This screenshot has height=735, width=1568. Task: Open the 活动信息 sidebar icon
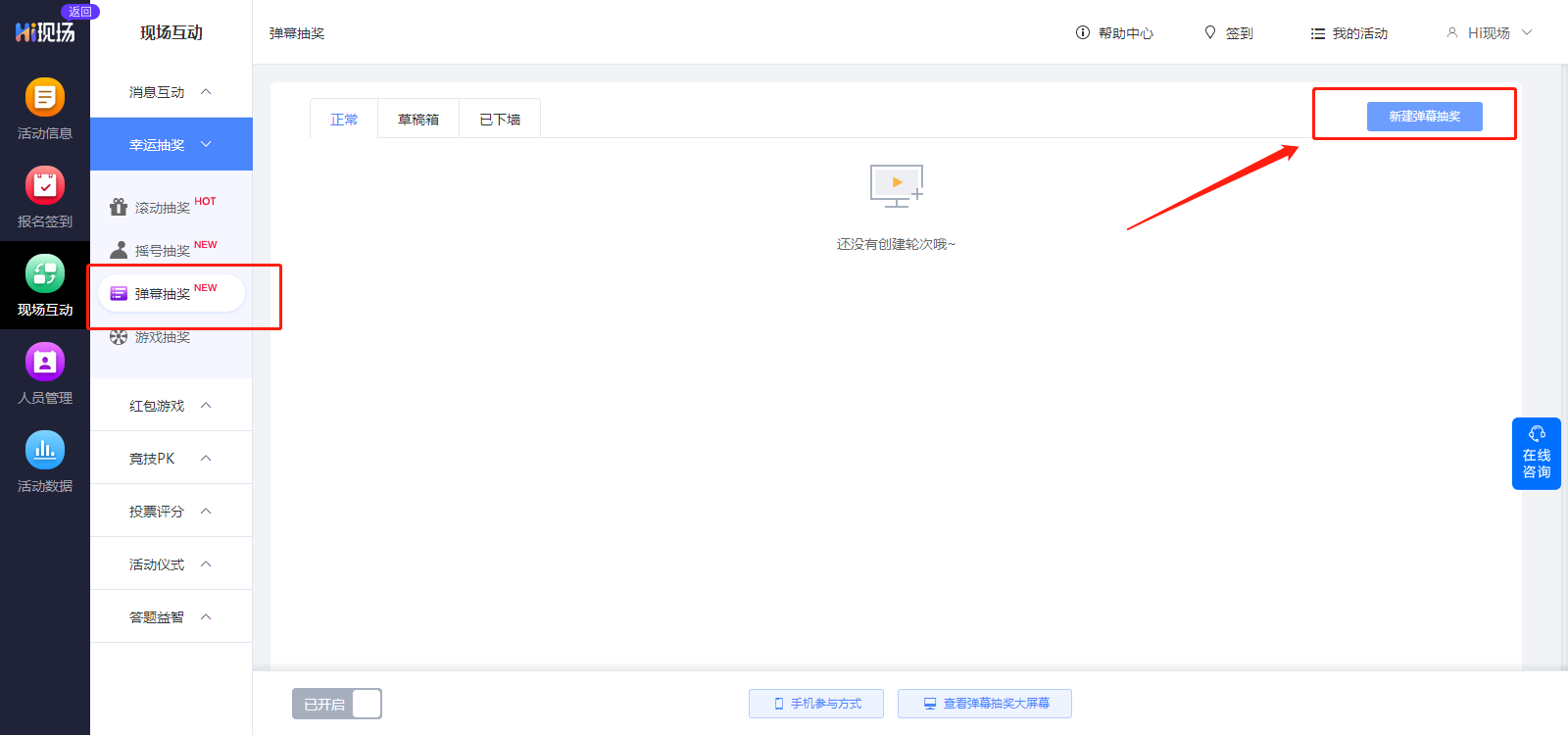point(44,98)
